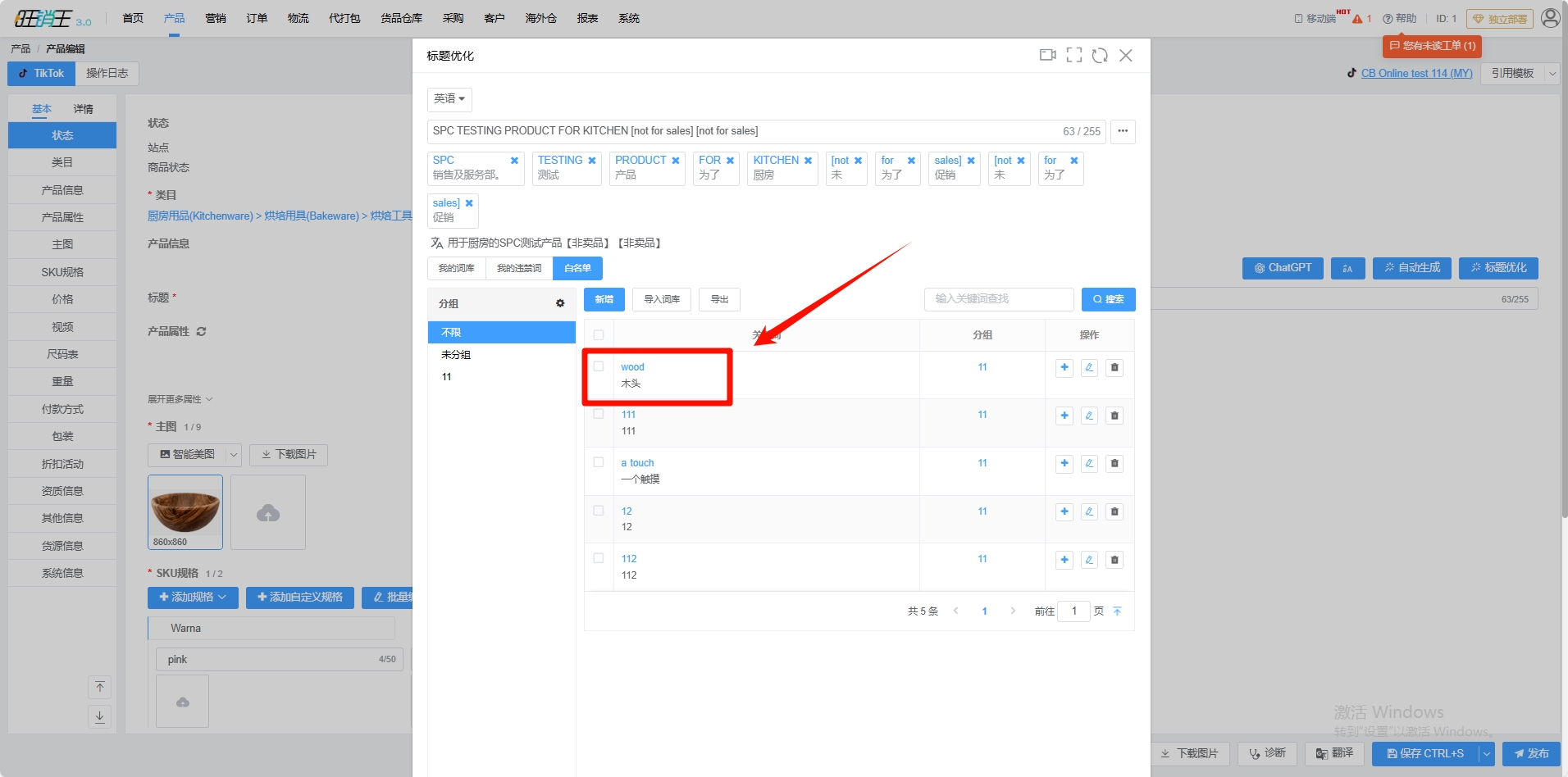Image resolution: width=1568 pixels, height=777 pixels.
Task: Switch to the 我的词库 tab
Action: pos(456,269)
